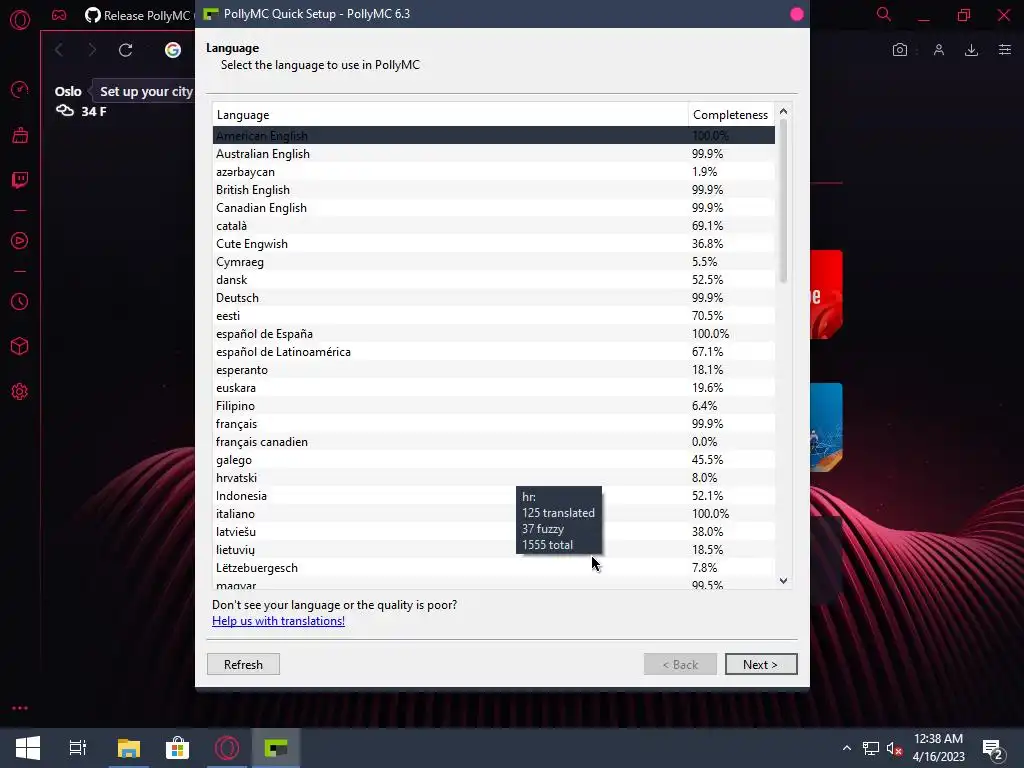Sort by the Language column header
The width and height of the screenshot is (1024, 768).
(x=450, y=115)
